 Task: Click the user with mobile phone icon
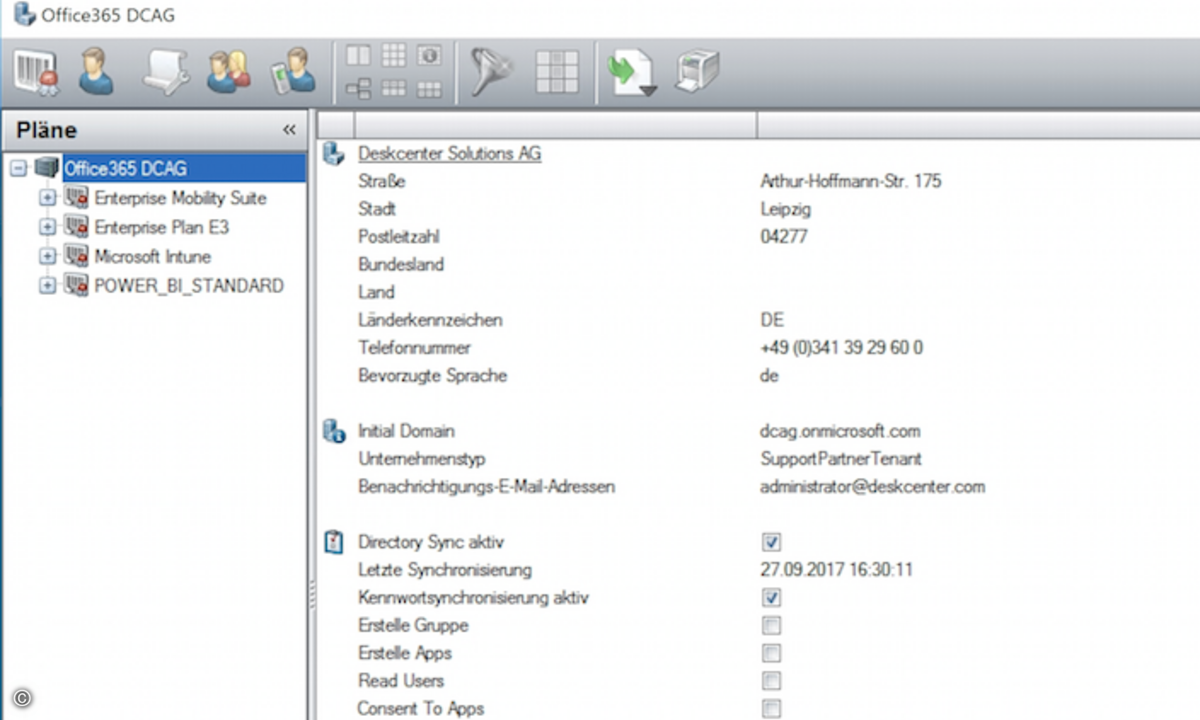[x=292, y=72]
